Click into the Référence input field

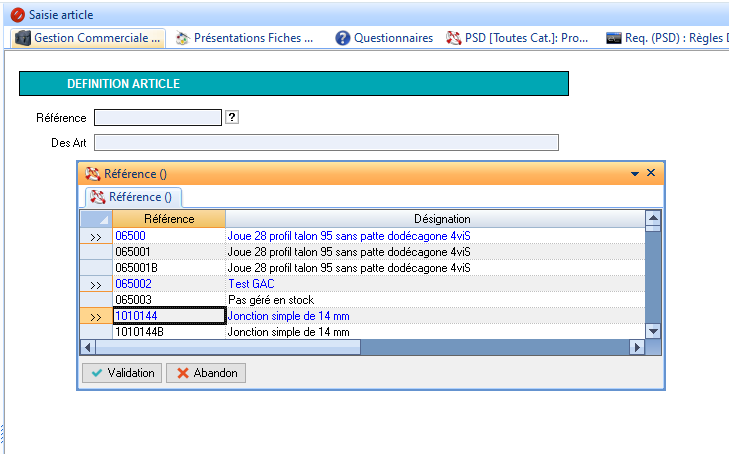click(x=157, y=118)
